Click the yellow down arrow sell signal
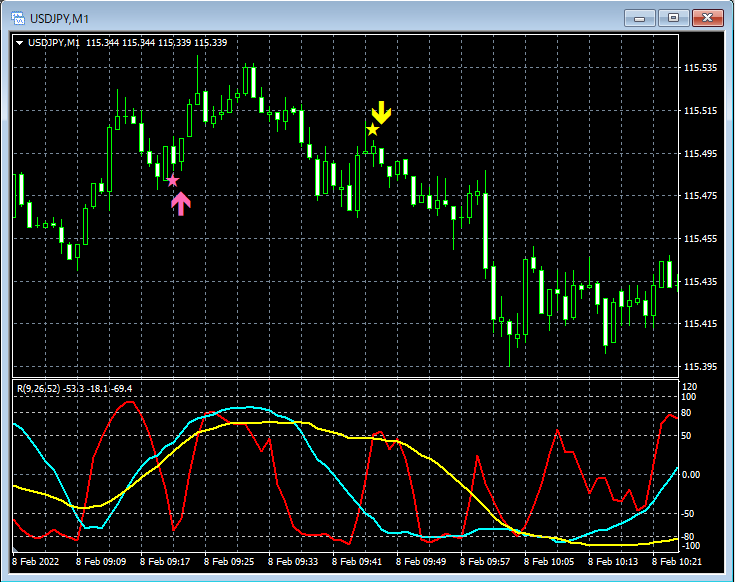The image size is (736, 582). (381, 113)
